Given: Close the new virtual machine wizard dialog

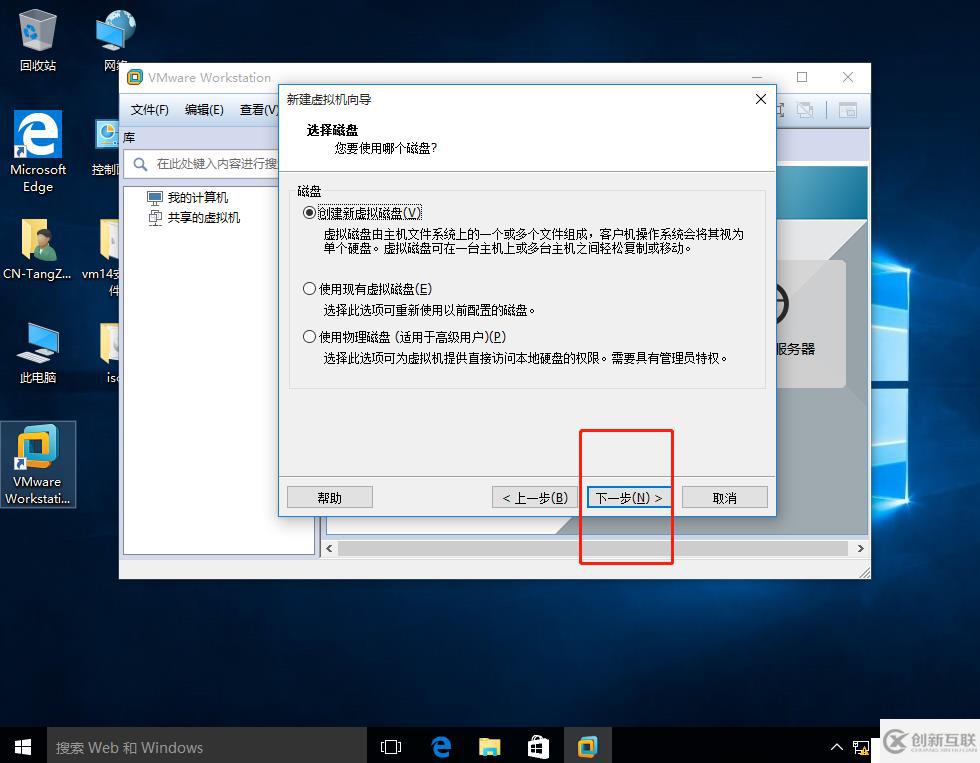Looking at the screenshot, I should click(760, 99).
